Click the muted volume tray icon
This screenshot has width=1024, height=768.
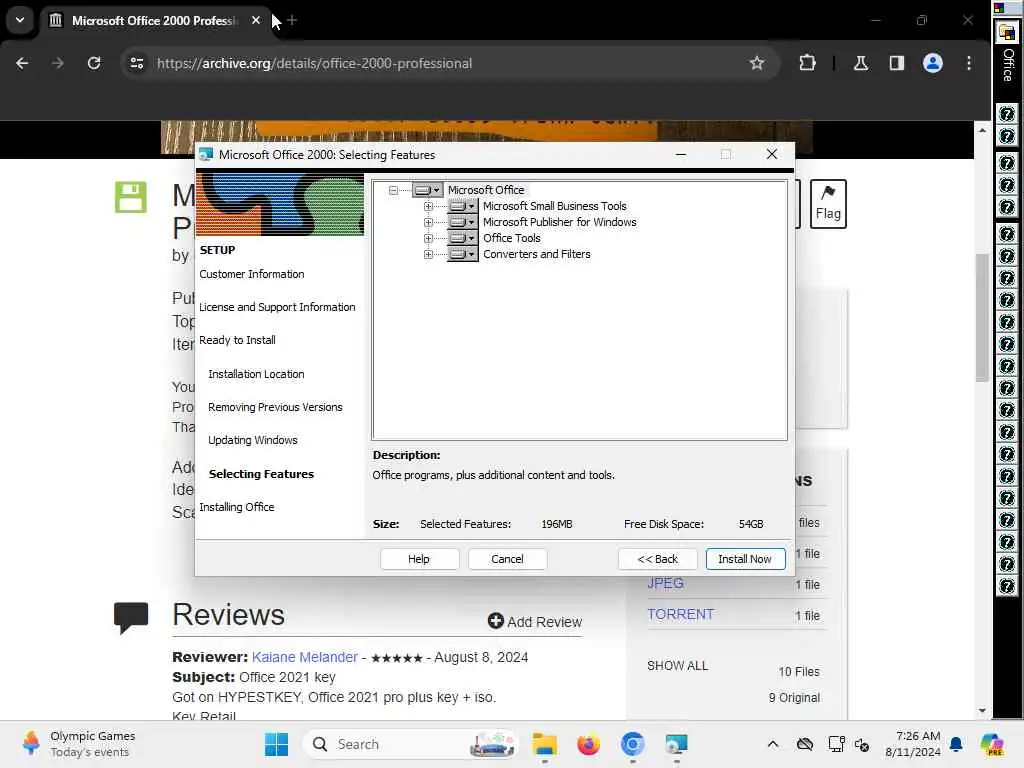pos(861,744)
